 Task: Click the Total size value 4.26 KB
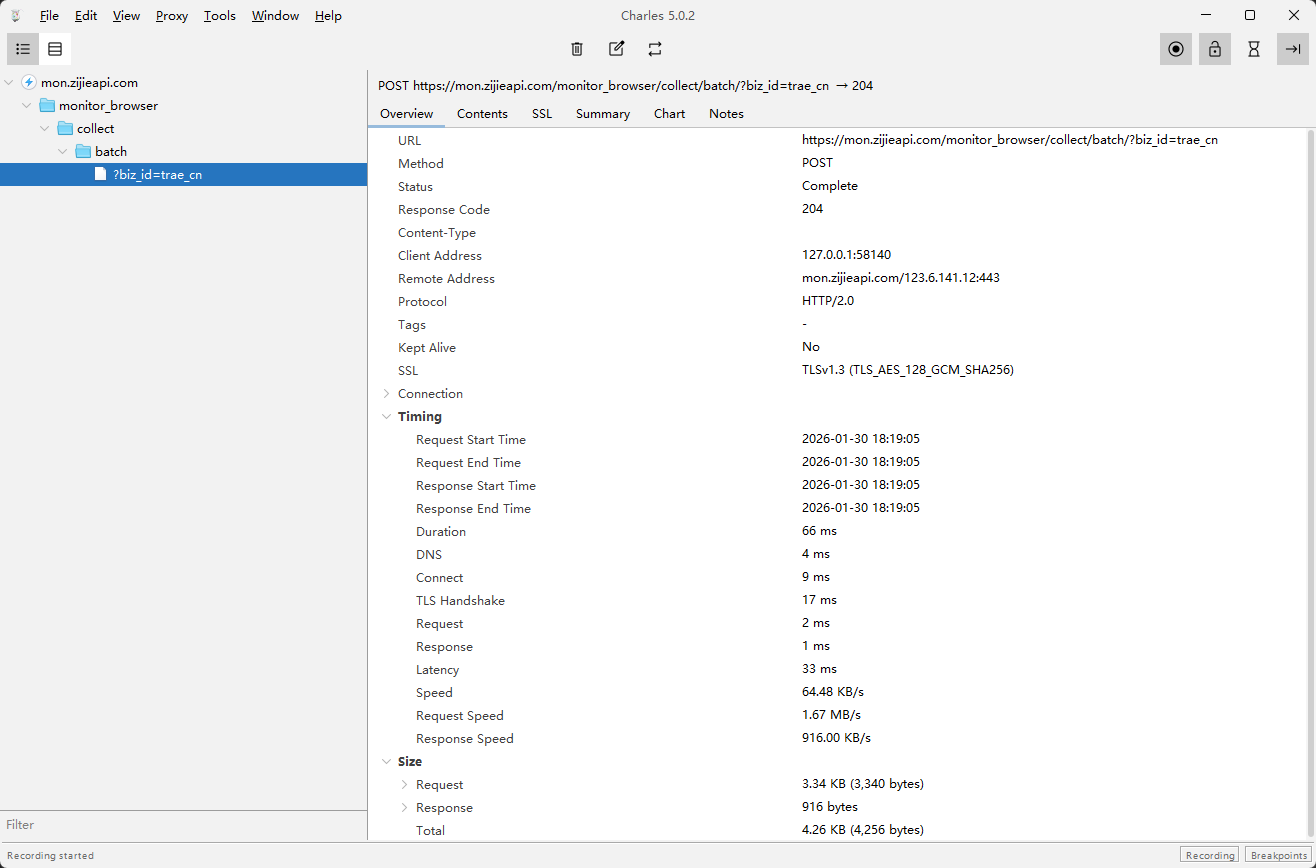pos(863,830)
